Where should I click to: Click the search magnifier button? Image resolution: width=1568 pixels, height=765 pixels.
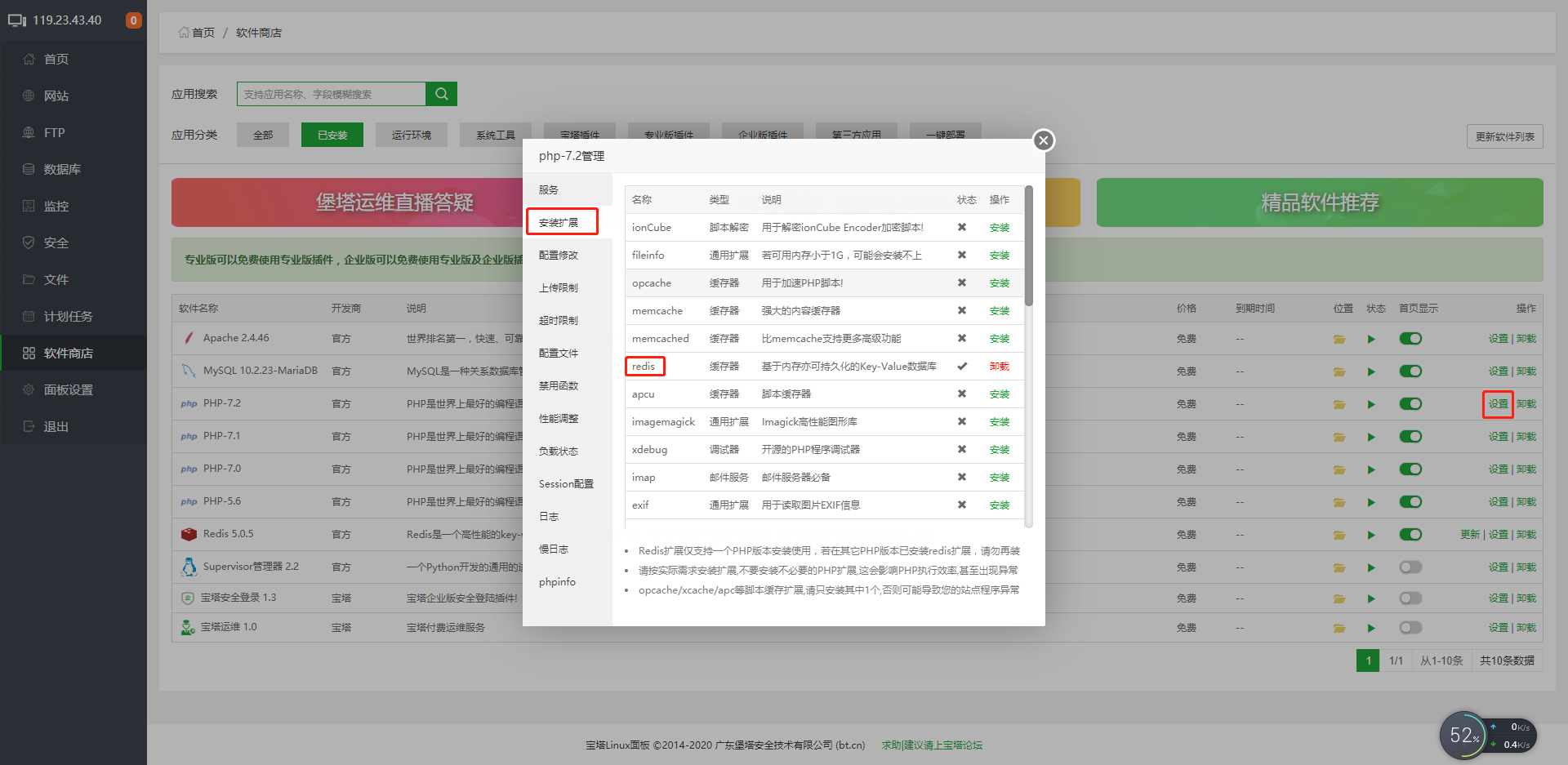tap(441, 94)
